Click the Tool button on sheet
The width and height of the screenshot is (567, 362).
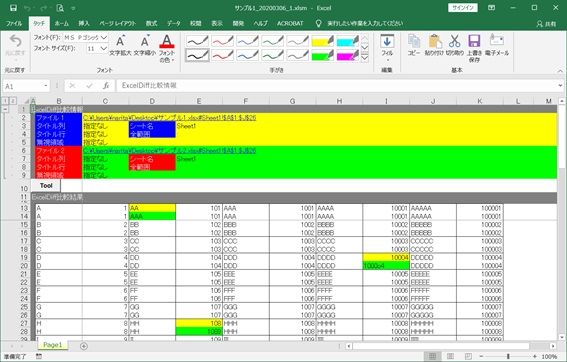(46, 186)
